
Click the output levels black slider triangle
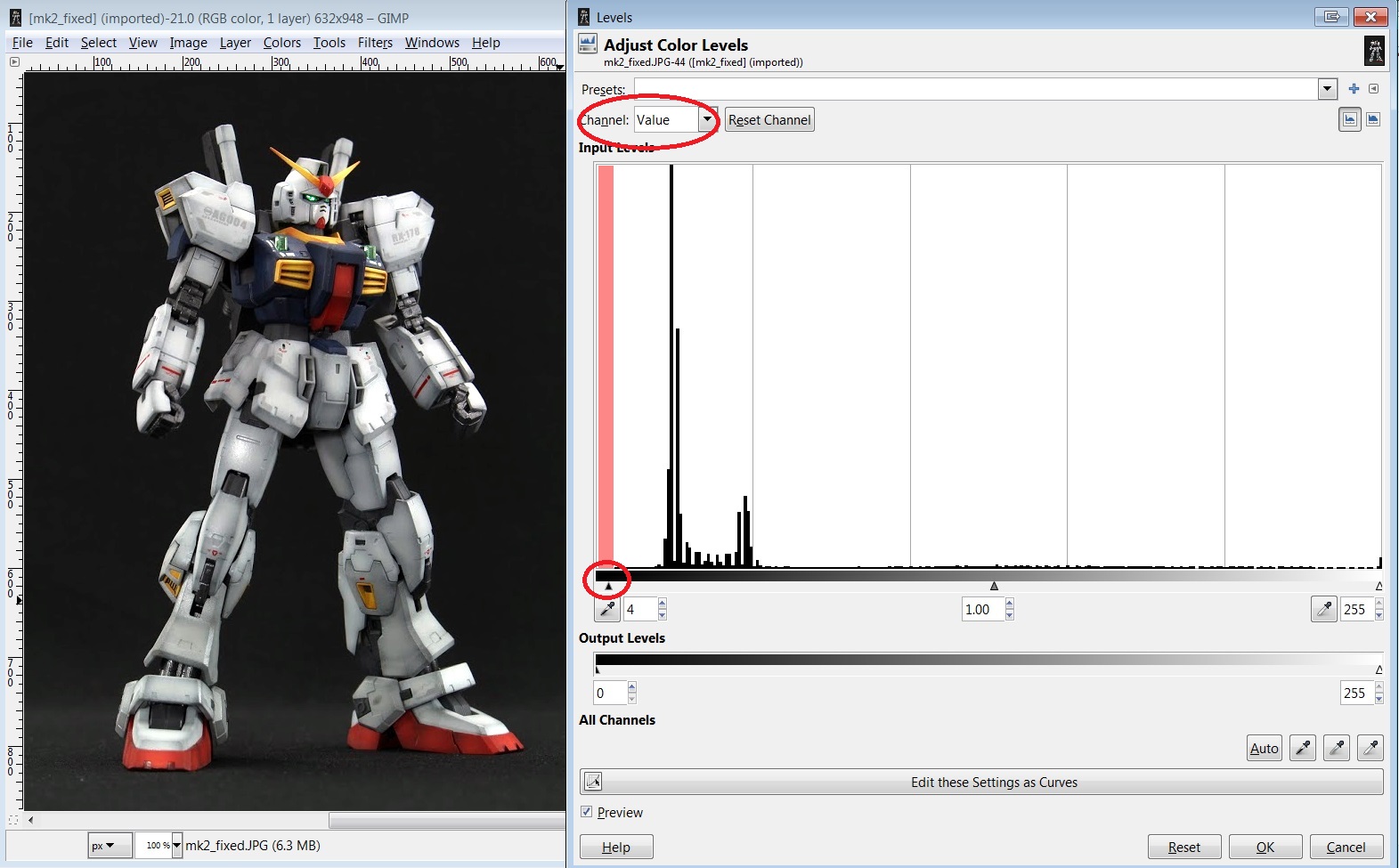click(x=598, y=669)
